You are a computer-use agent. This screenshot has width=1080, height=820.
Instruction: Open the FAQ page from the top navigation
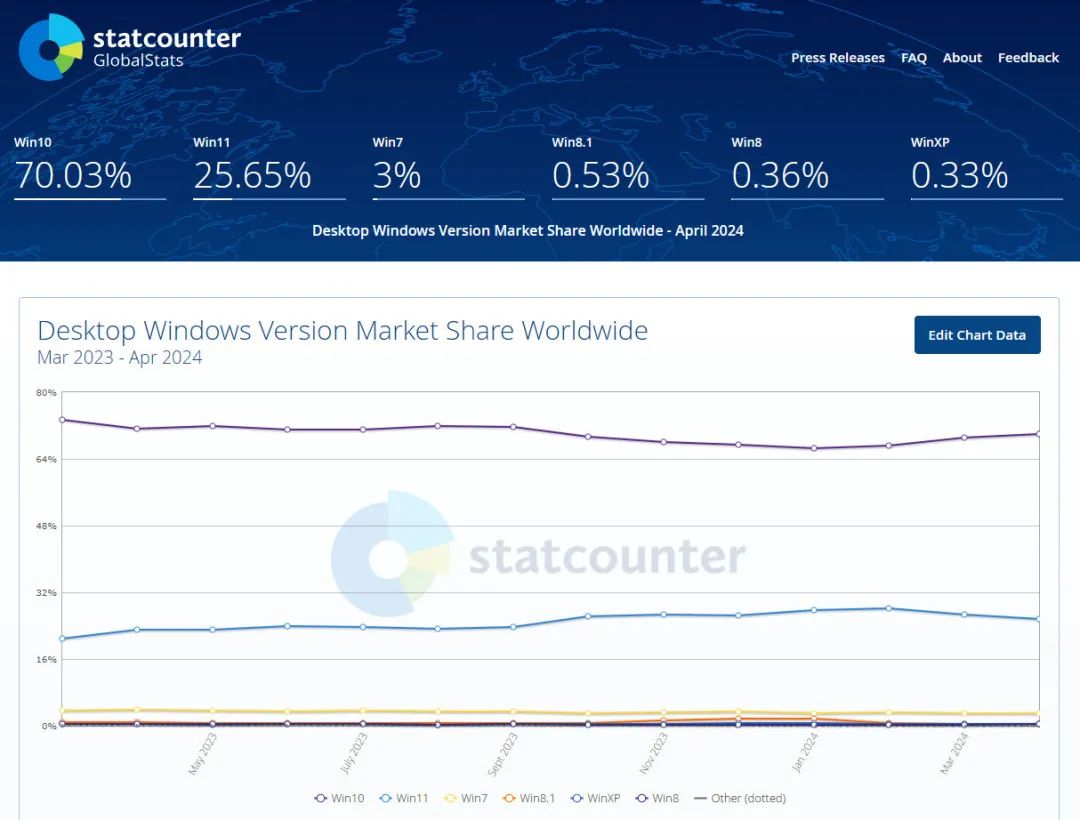point(913,57)
